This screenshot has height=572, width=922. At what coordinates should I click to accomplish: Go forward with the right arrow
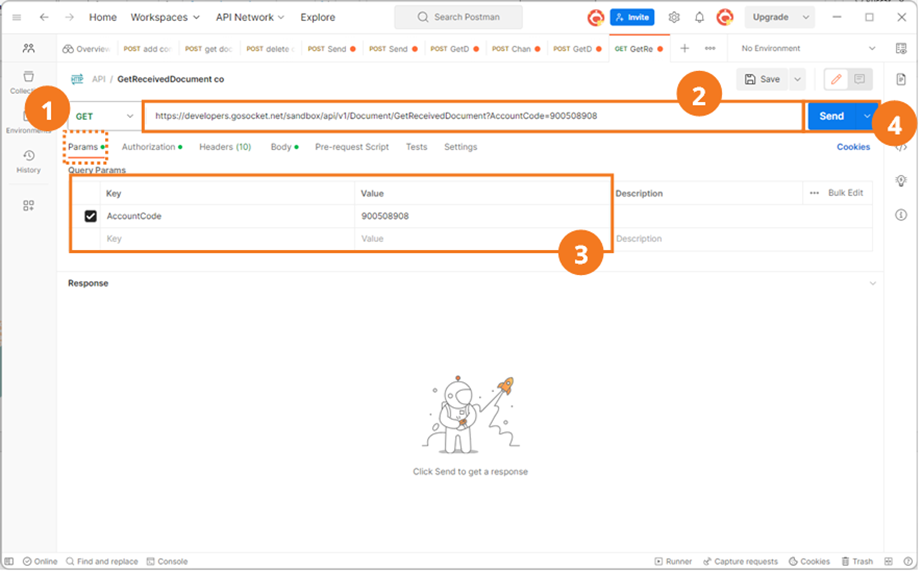[69, 17]
